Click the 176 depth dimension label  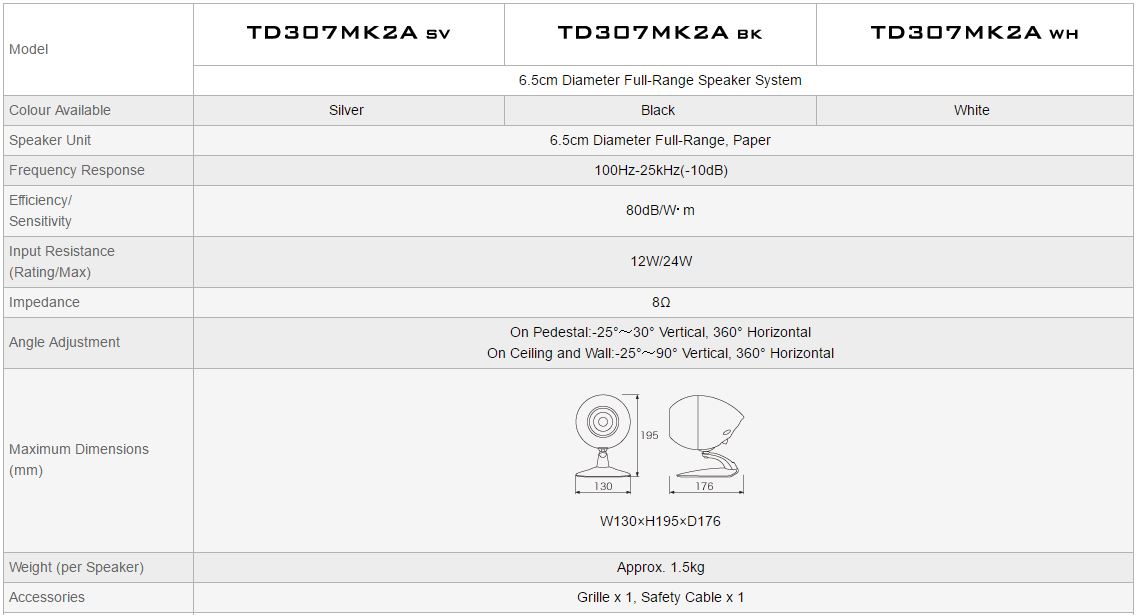point(705,487)
